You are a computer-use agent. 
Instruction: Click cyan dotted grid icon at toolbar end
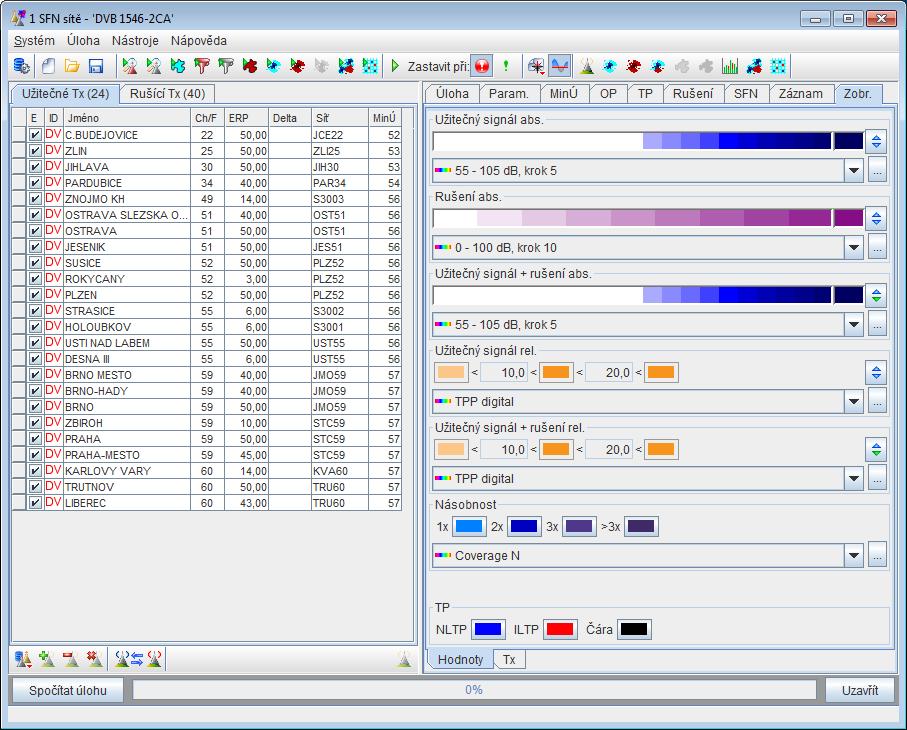pyautogui.click(x=778, y=66)
